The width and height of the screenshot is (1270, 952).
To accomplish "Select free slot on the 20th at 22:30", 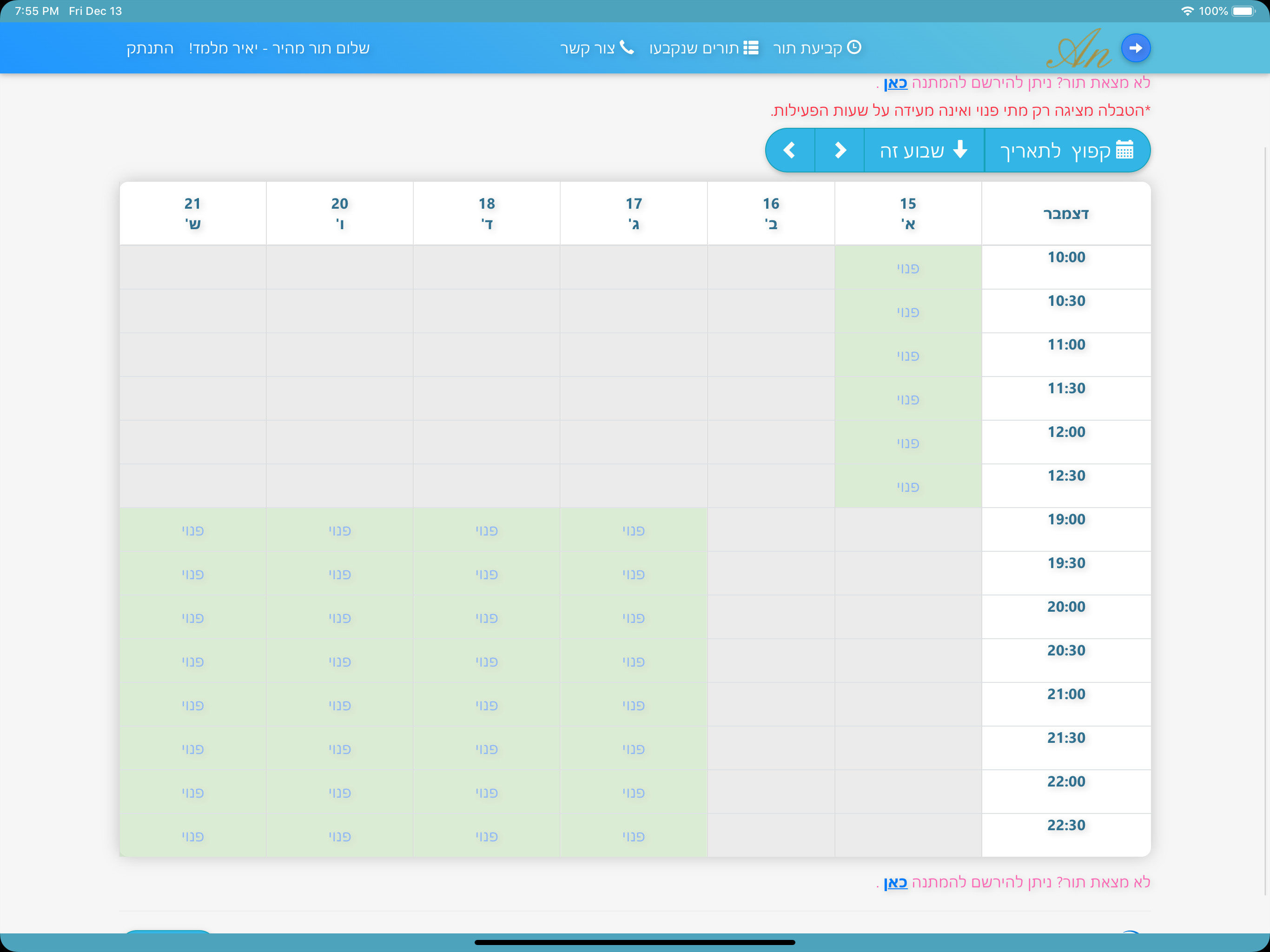I will point(339,835).
